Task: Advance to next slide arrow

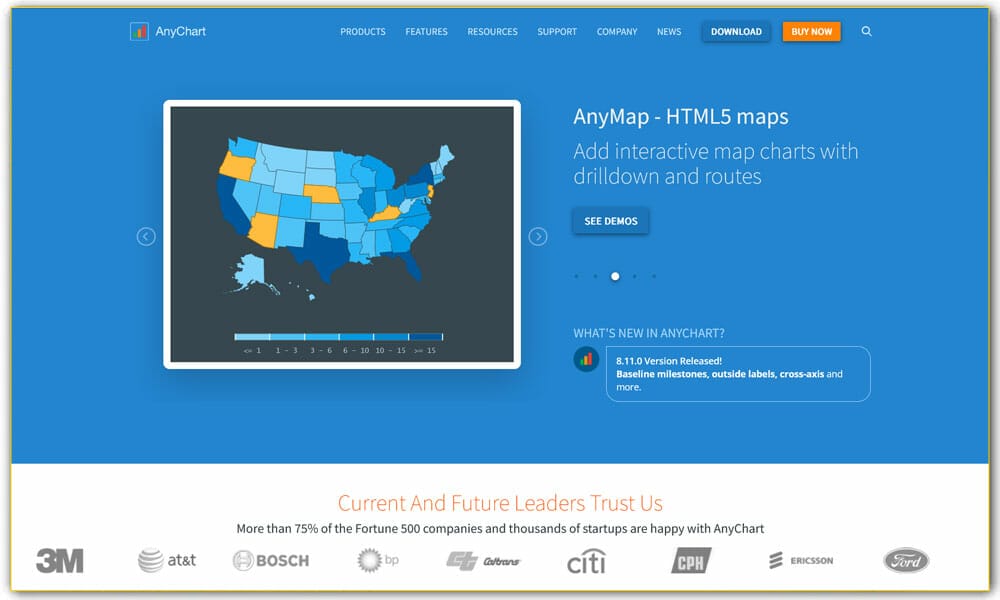Action: (538, 237)
